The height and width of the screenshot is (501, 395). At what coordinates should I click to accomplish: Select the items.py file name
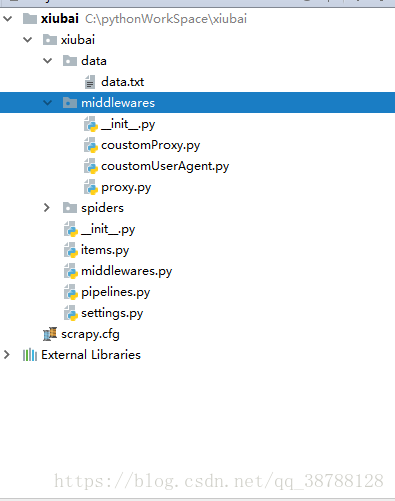point(105,250)
